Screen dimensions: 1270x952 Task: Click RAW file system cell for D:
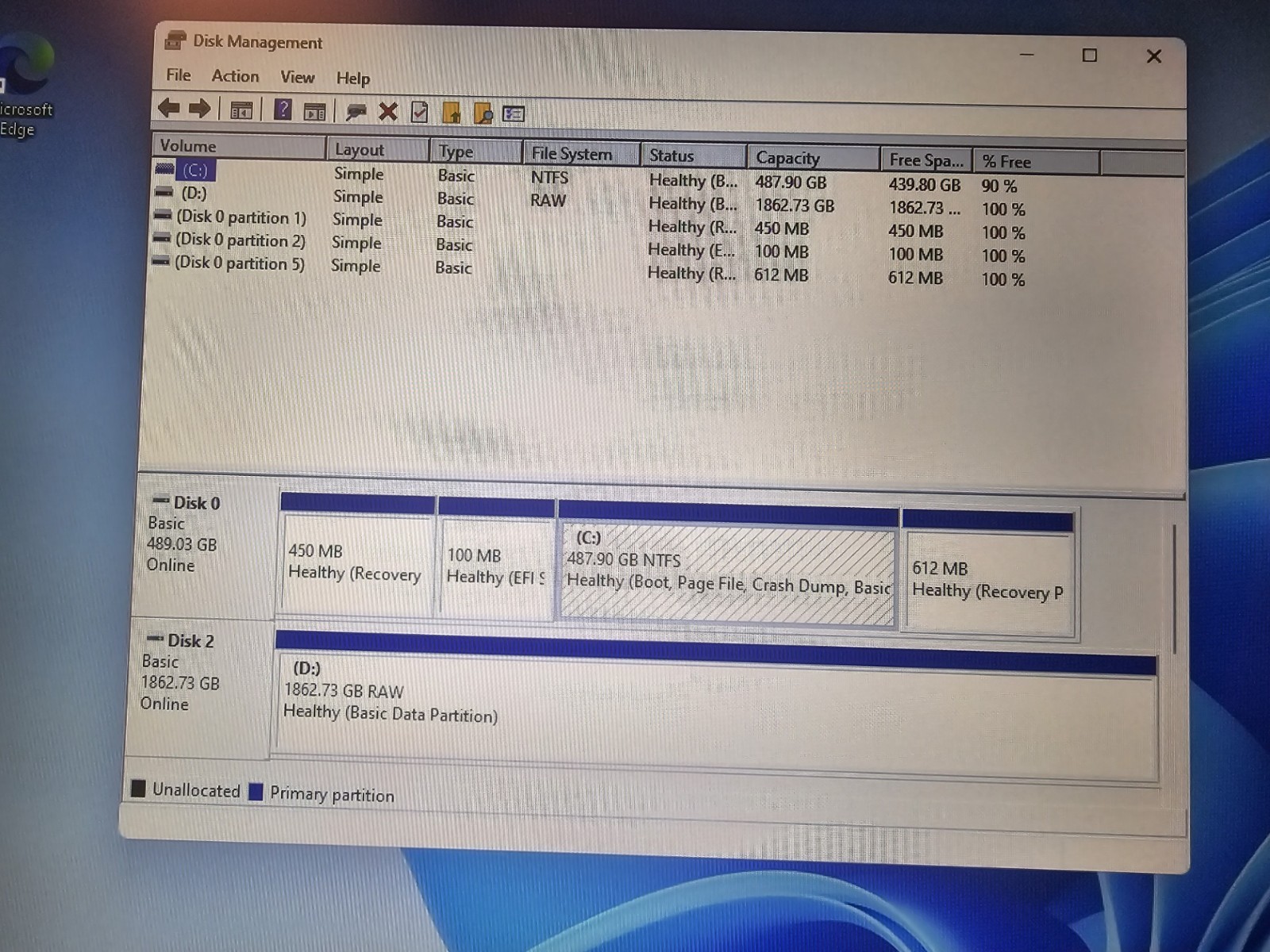(548, 200)
